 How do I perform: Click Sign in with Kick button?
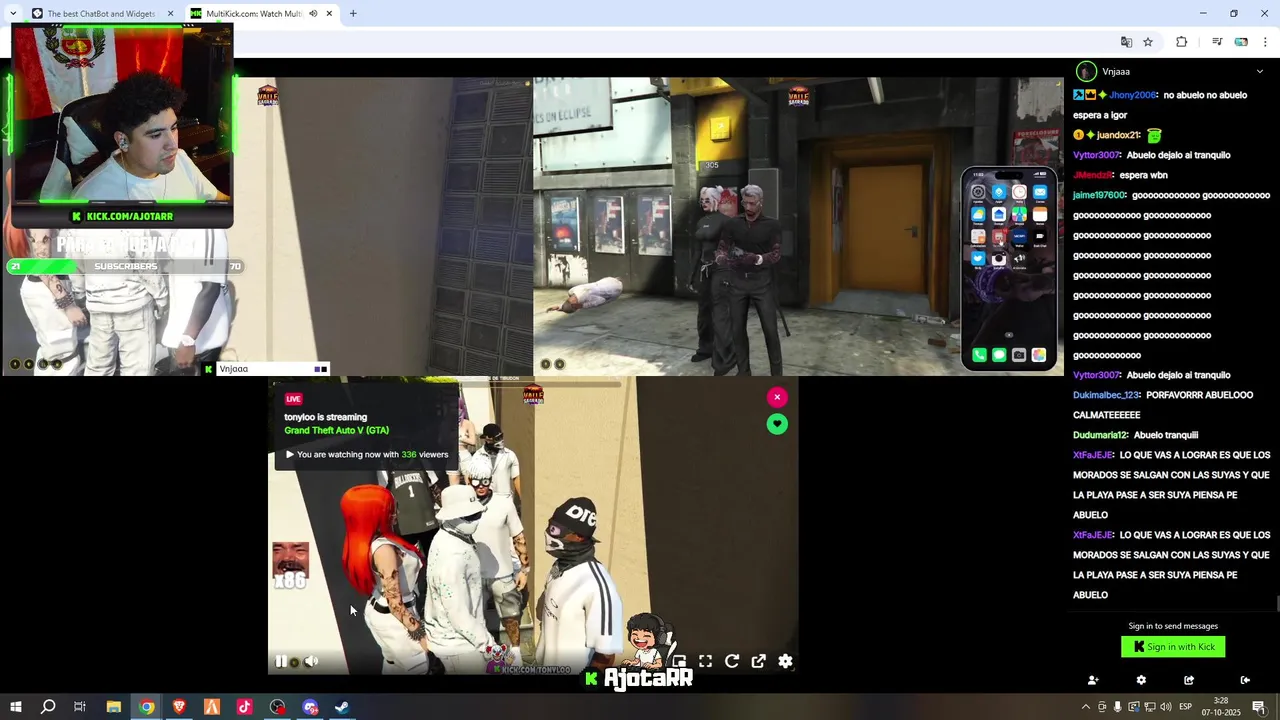pos(1173,647)
